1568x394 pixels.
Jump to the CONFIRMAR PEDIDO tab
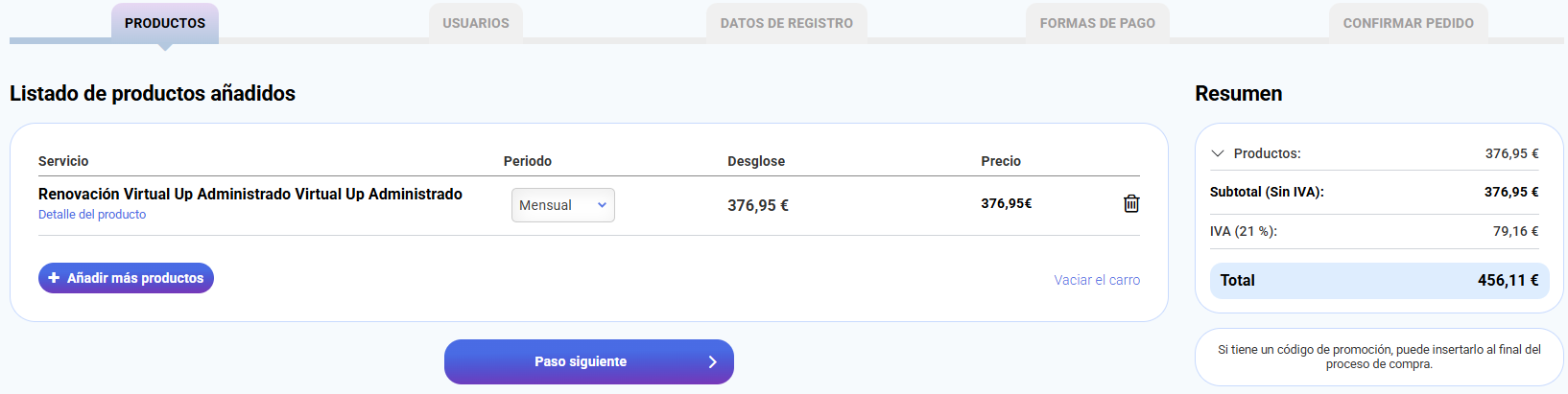[x=1408, y=23]
